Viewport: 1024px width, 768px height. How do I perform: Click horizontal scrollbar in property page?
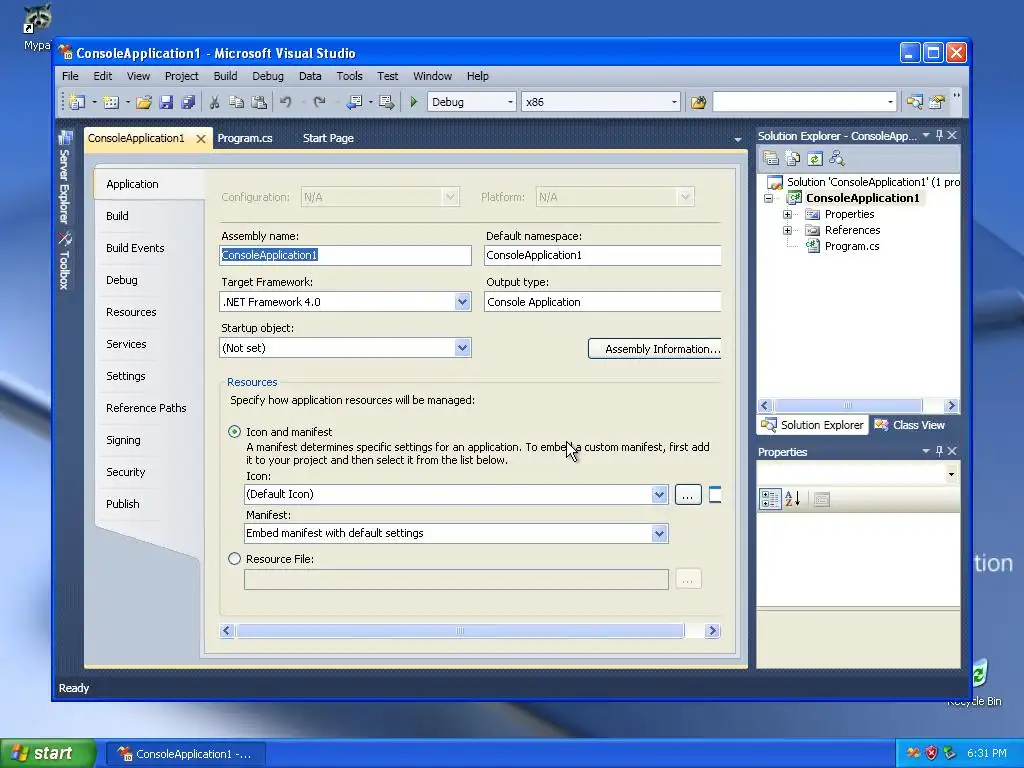coord(460,631)
